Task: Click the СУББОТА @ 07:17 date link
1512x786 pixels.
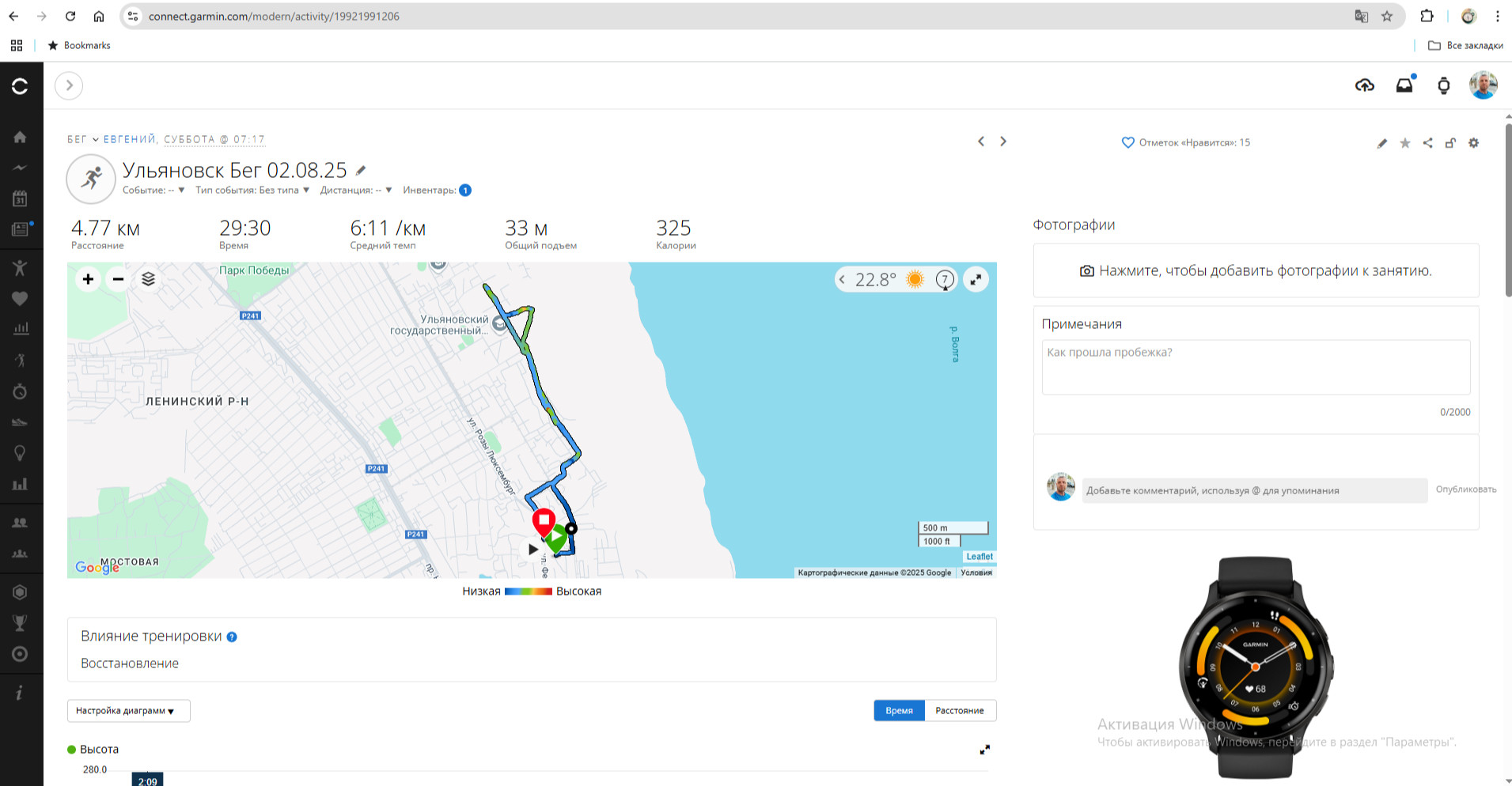Action: (x=214, y=139)
